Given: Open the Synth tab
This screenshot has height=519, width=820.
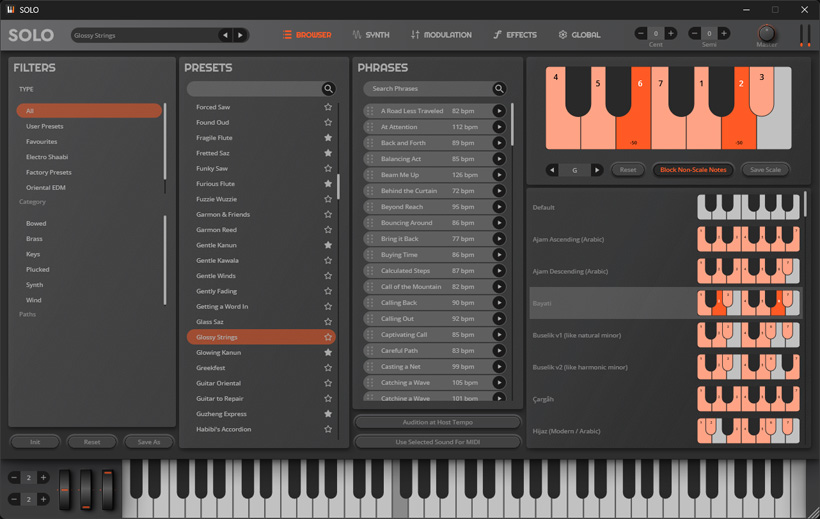Looking at the screenshot, I should 371,35.
